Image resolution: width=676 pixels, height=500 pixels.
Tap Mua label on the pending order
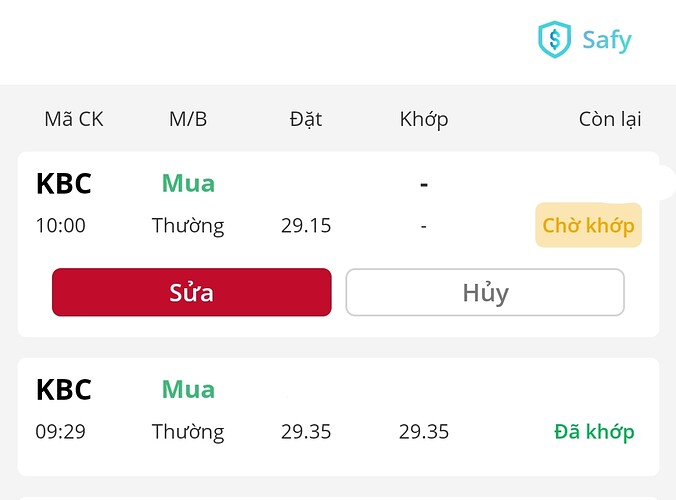pyautogui.click(x=188, y=184)
